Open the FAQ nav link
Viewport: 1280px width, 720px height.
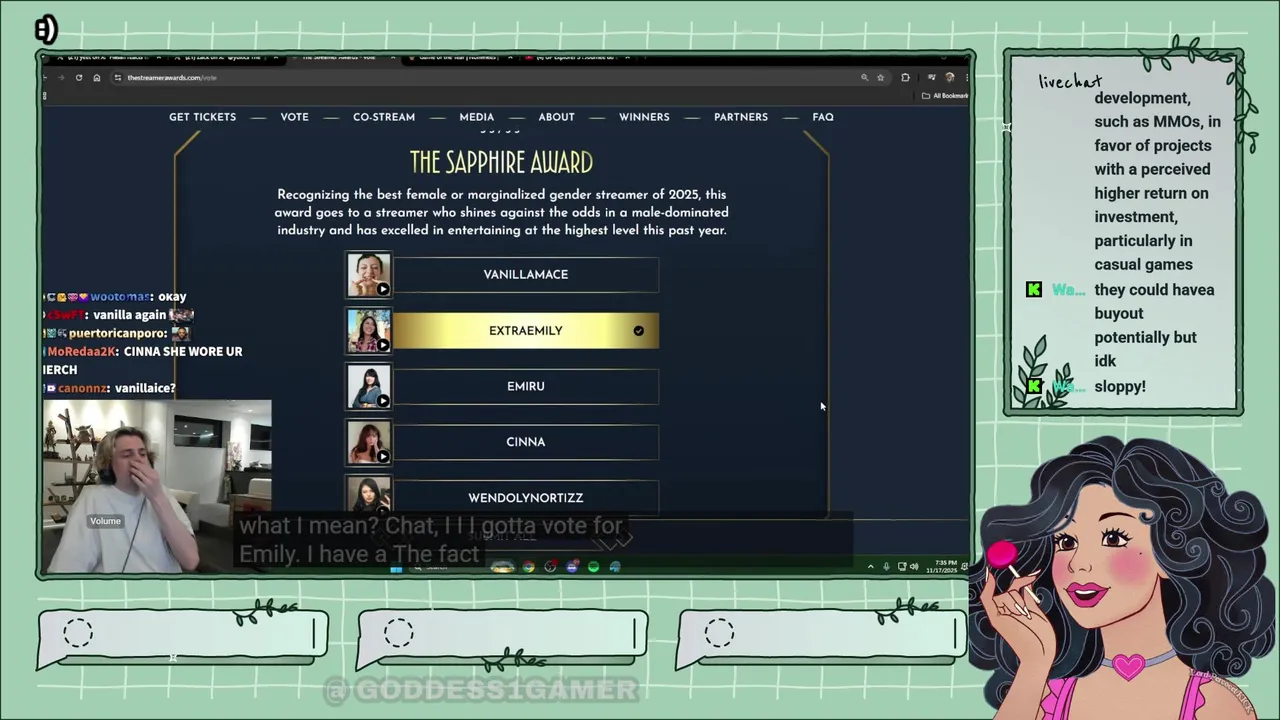coord(823,117)
